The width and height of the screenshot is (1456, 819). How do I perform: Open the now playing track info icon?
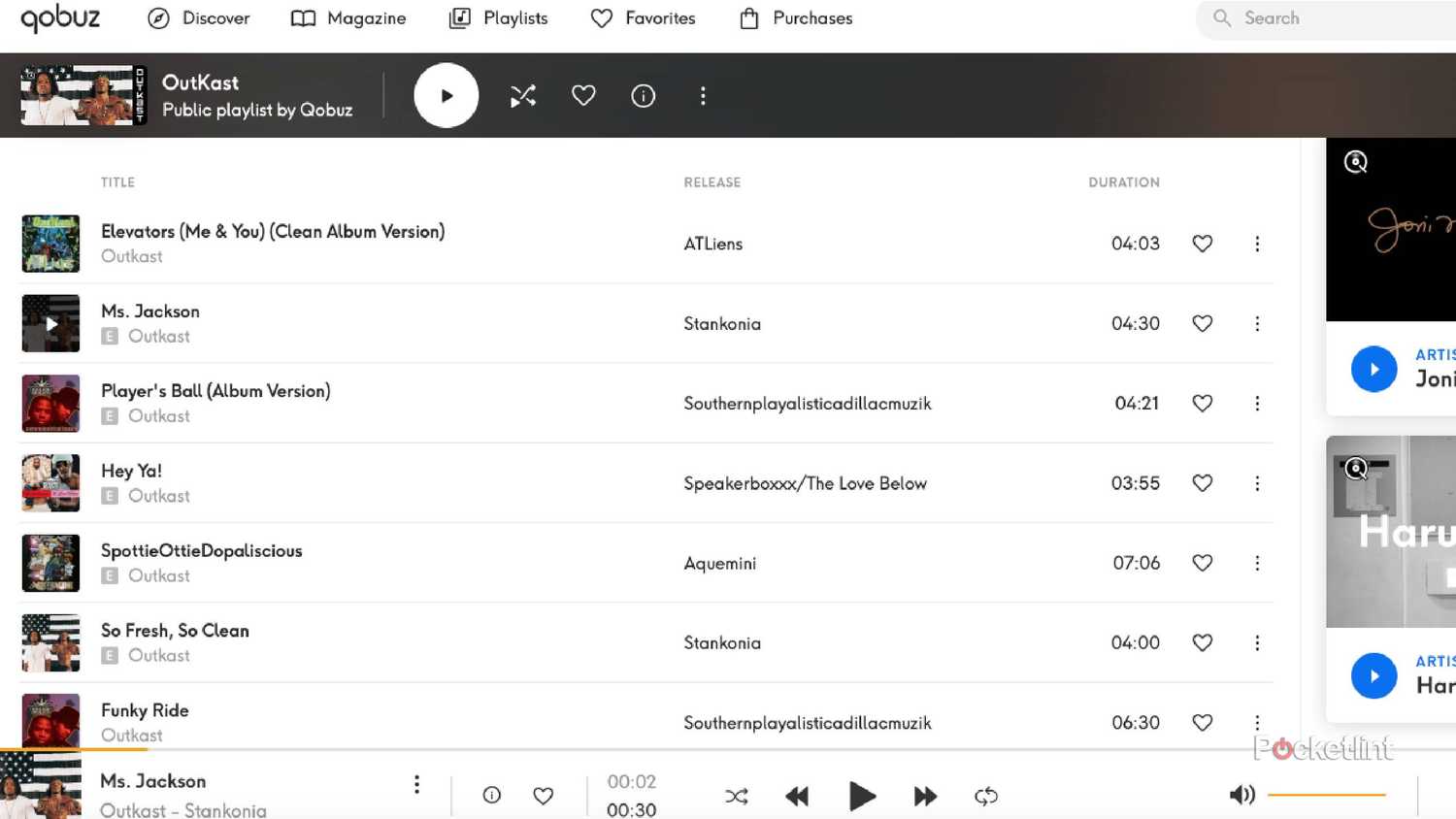pyautogui.click(x=491, y=795)
